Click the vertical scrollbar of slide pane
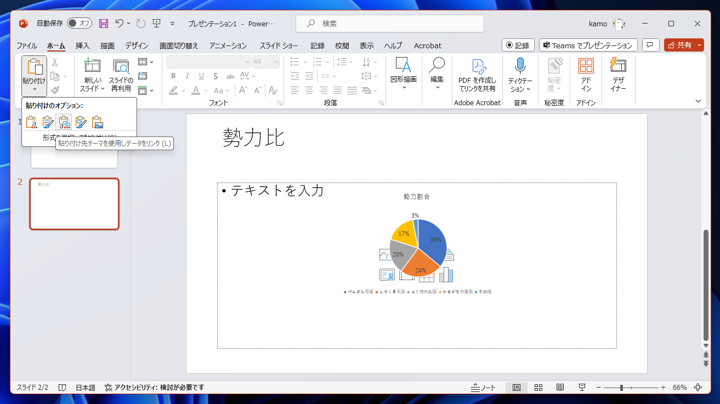Viewport: 720px width, 404px height. 706,285
